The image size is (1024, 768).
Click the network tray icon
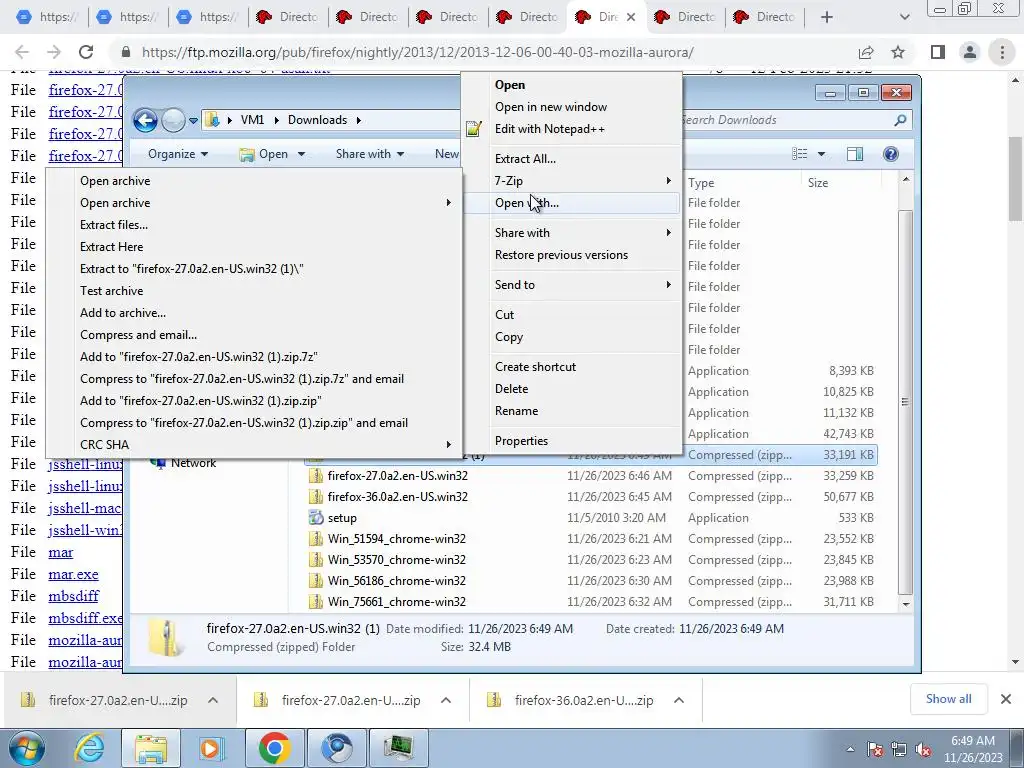[x=899, y=750]
